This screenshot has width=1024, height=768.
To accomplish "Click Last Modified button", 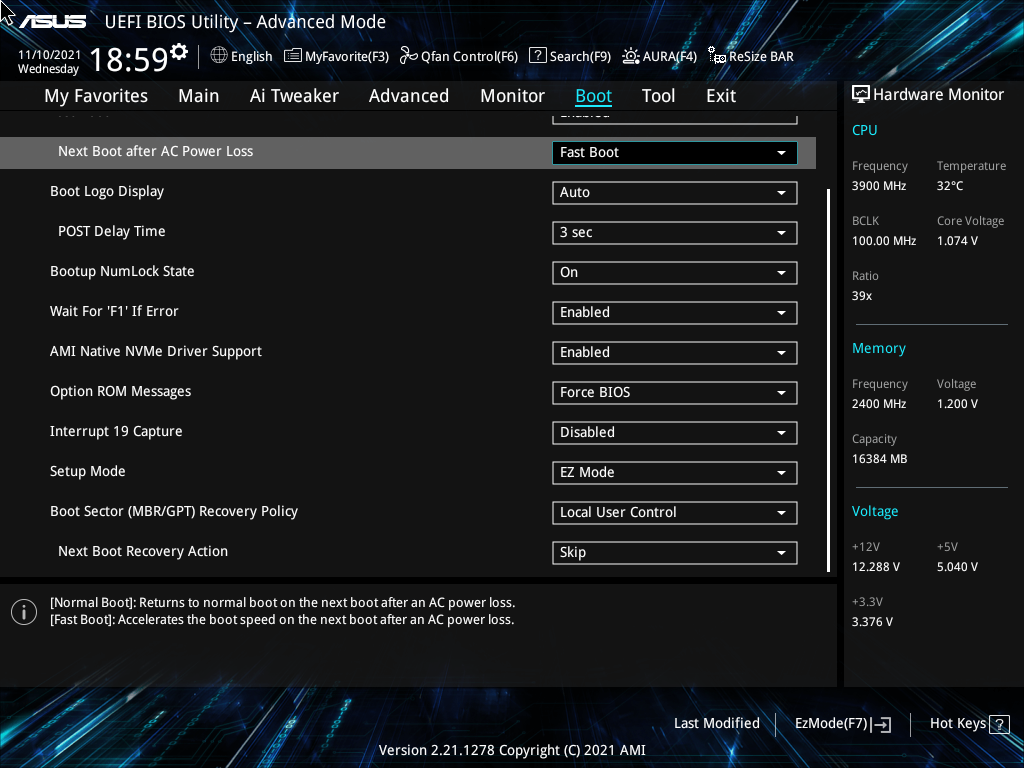I will 716,724.
